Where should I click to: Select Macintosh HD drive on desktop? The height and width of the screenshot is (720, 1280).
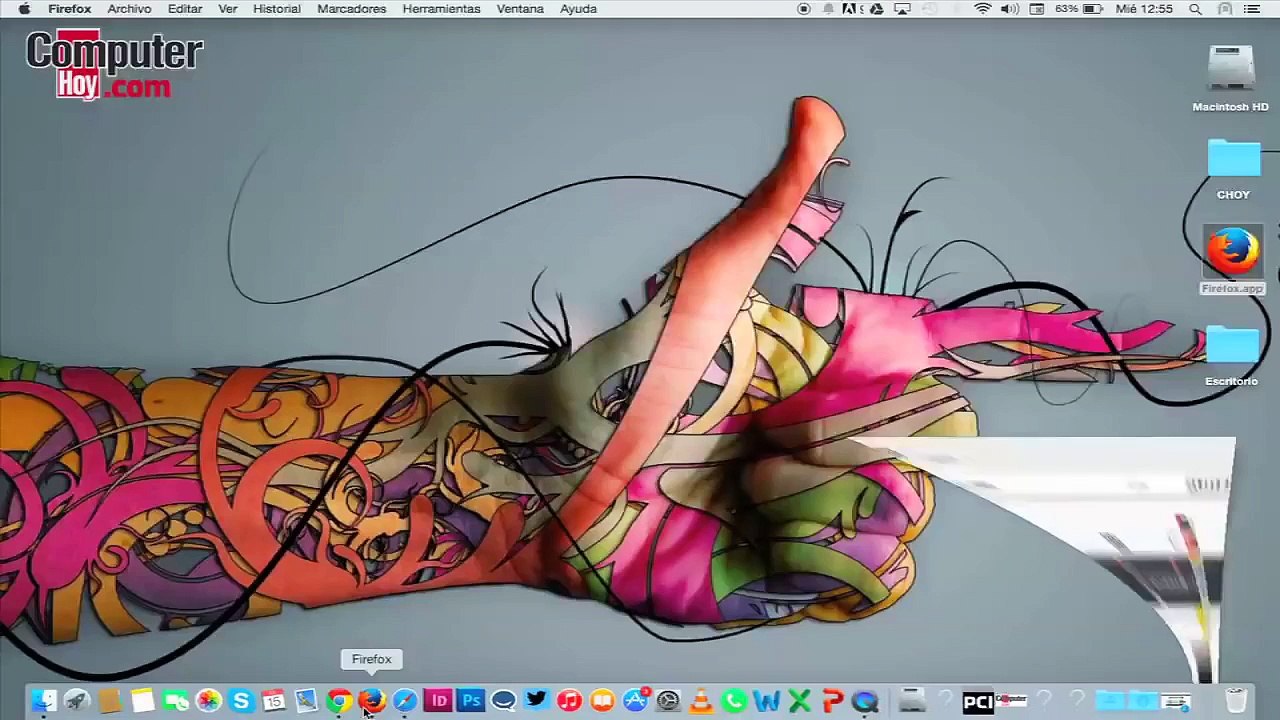(1230, 79)
